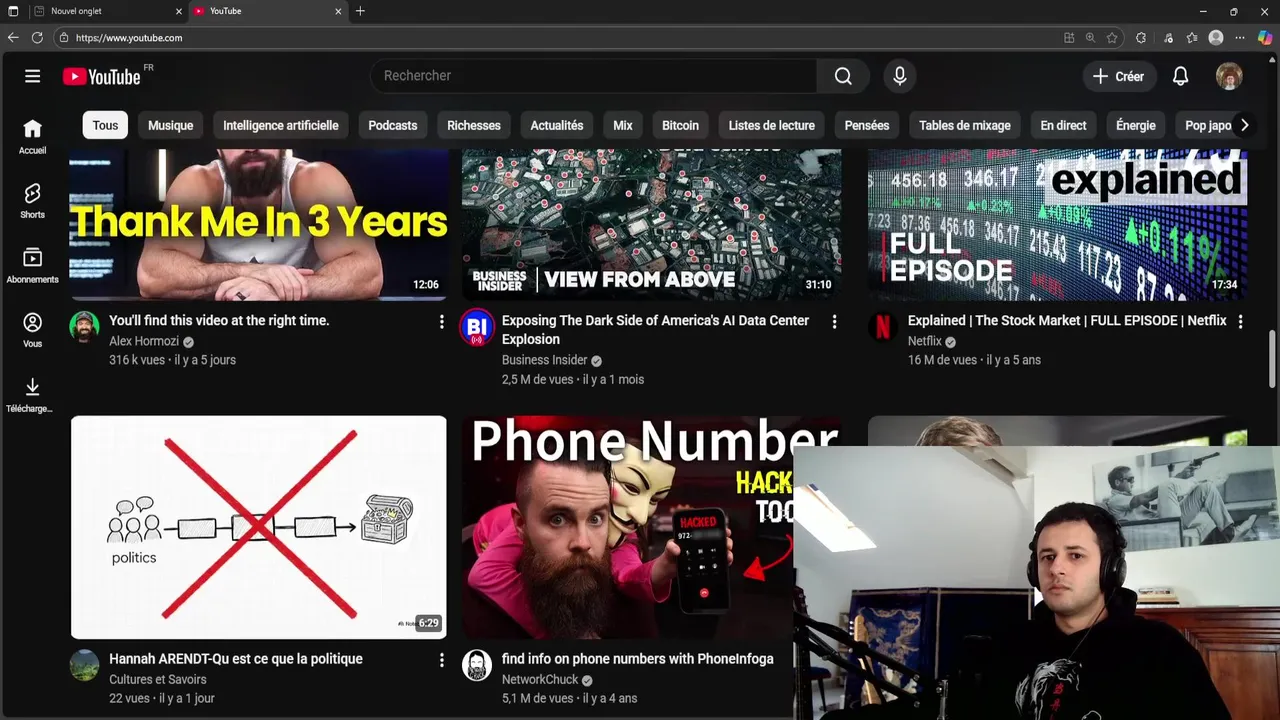Image resolution: width=1280 pixels, height=720 pixels.
Task: Open options for Alex Hormozi video
Action: click(x=441, y=321)
